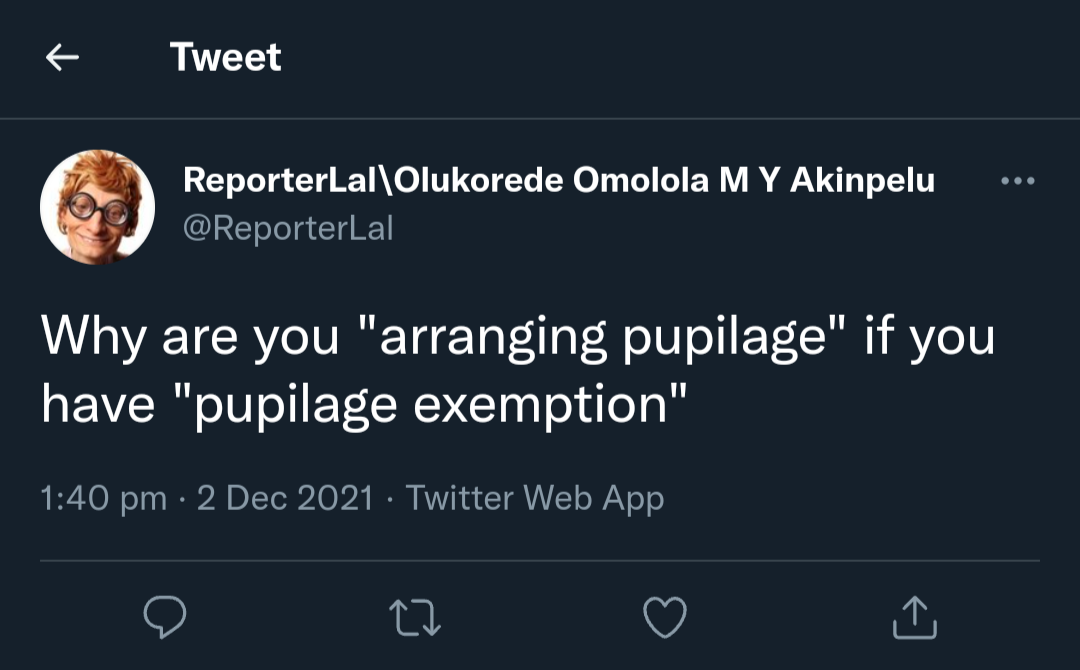1080x670 pixels.
Task: Click the Tweet header title
Action: click(x=226, y=57)
